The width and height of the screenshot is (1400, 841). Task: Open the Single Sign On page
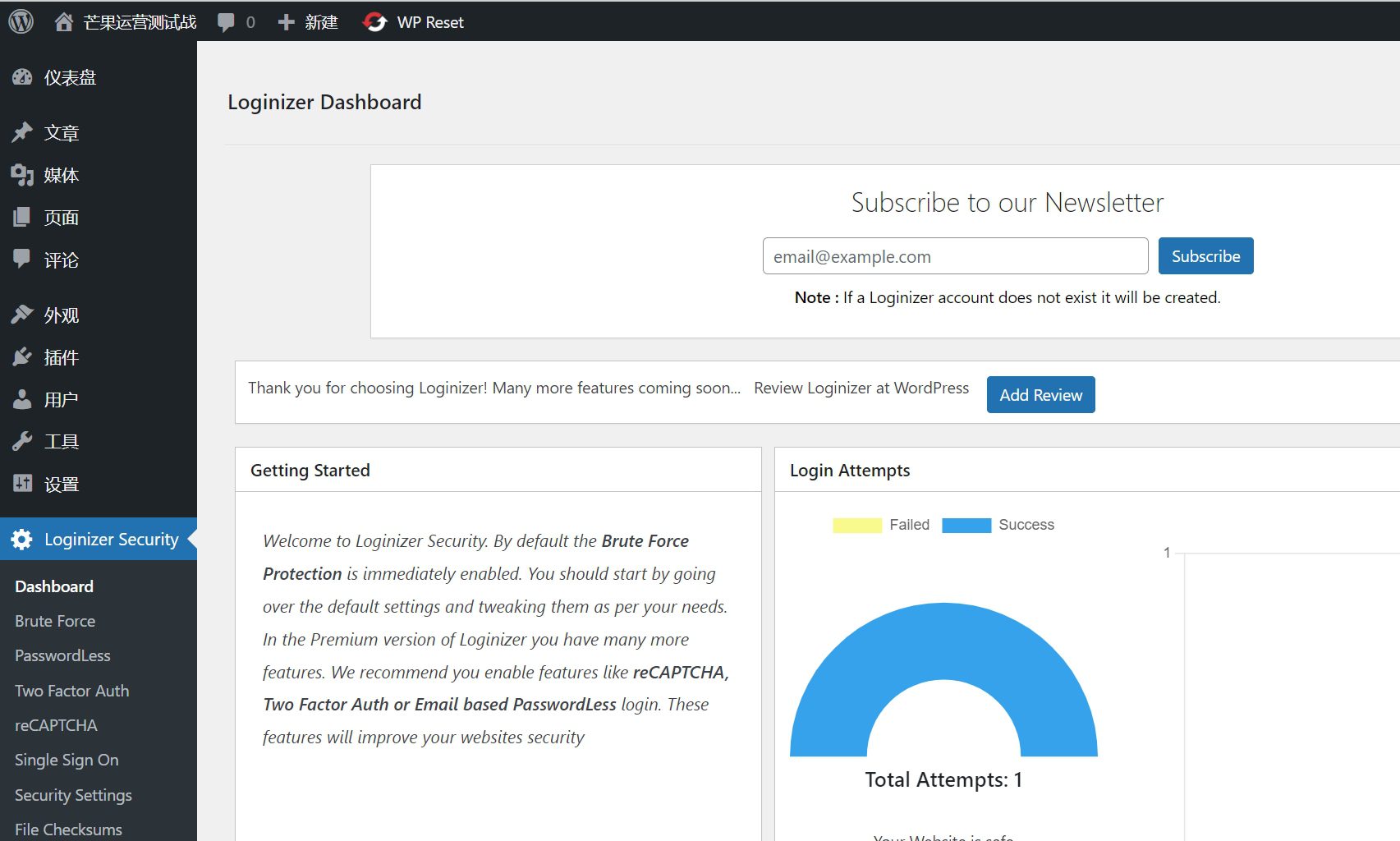coord(67,761)
